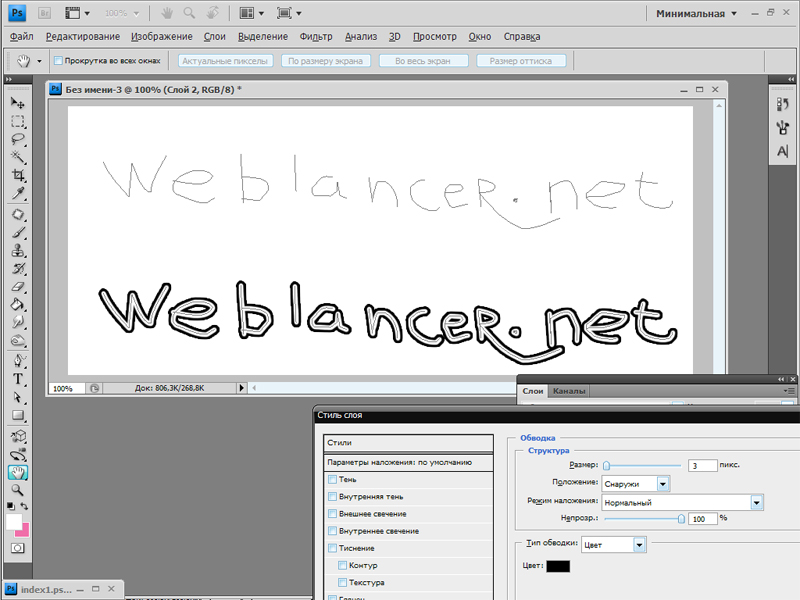Select the Pen tool
This screenshot has height=600, width=800.
pos(18,361)
